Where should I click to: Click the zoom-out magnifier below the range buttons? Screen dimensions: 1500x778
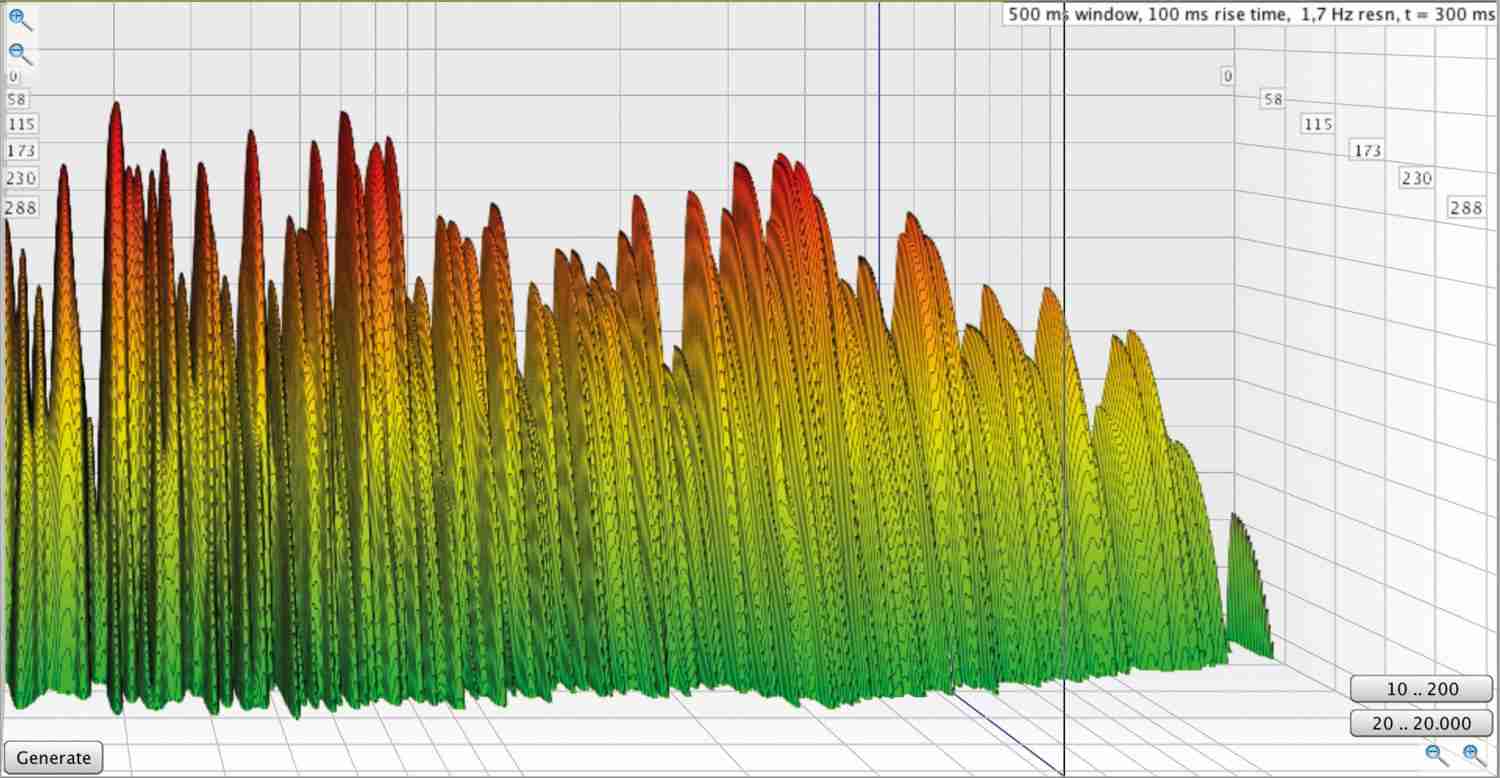tap(1436, 755)
